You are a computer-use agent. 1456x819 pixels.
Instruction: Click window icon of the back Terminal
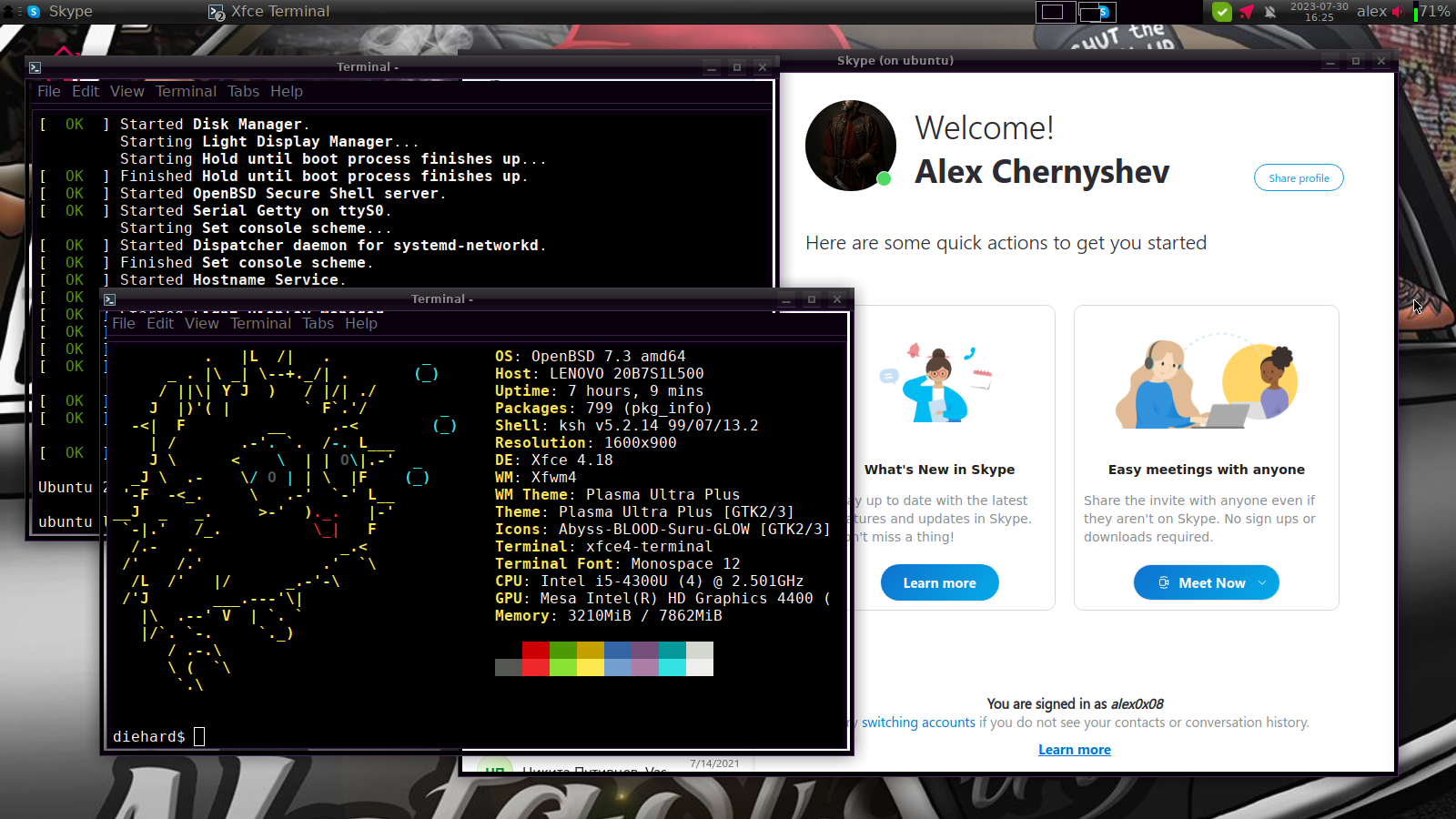click(x=35, y=67)
